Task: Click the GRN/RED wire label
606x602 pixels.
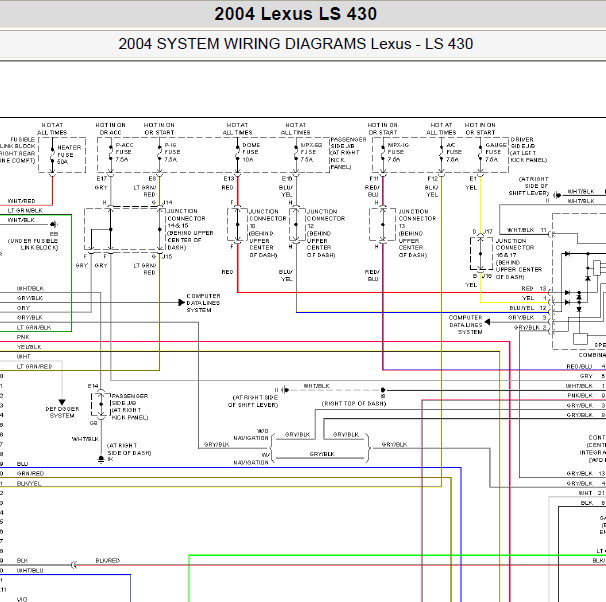Action: [30, 473]
